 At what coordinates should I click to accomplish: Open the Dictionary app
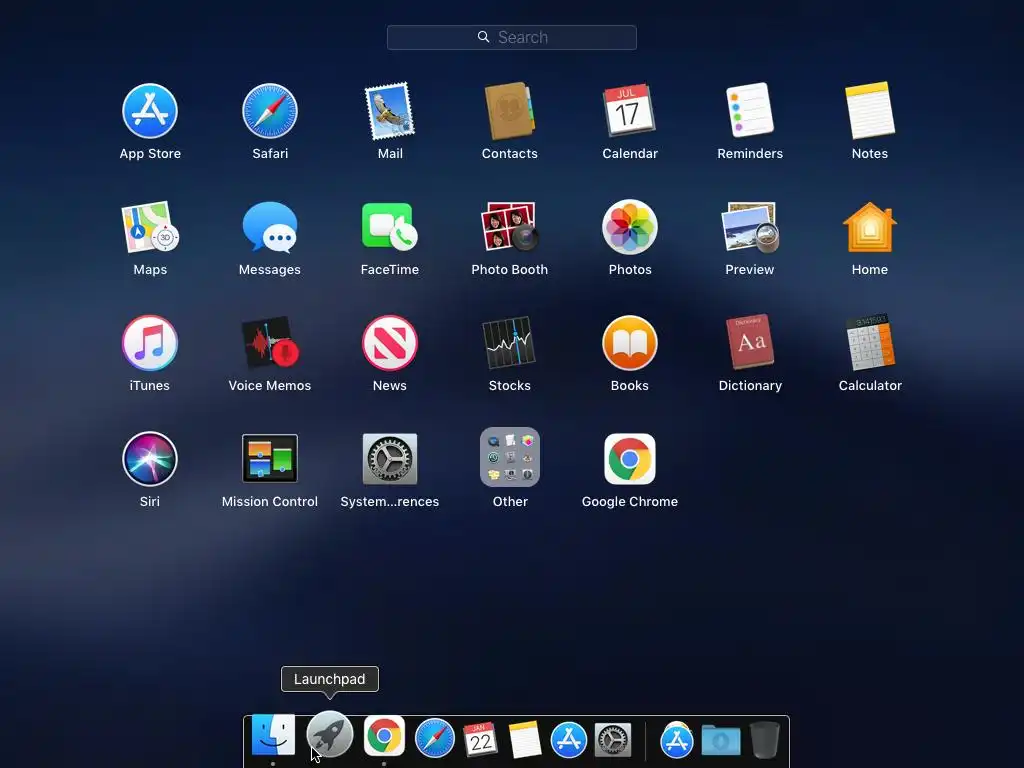click(750, 342)
